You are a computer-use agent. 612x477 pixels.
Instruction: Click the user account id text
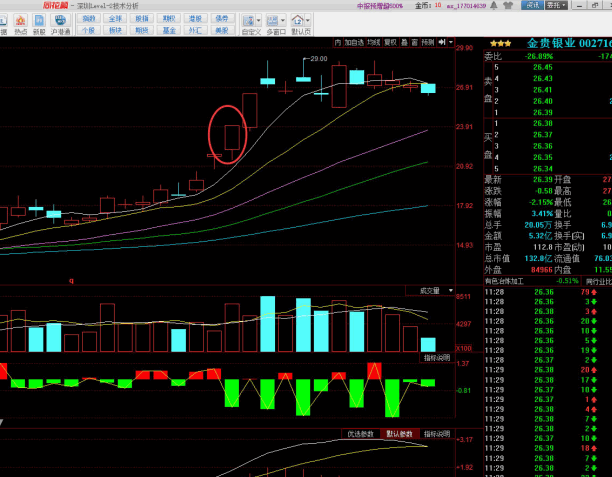pos(466,5)
